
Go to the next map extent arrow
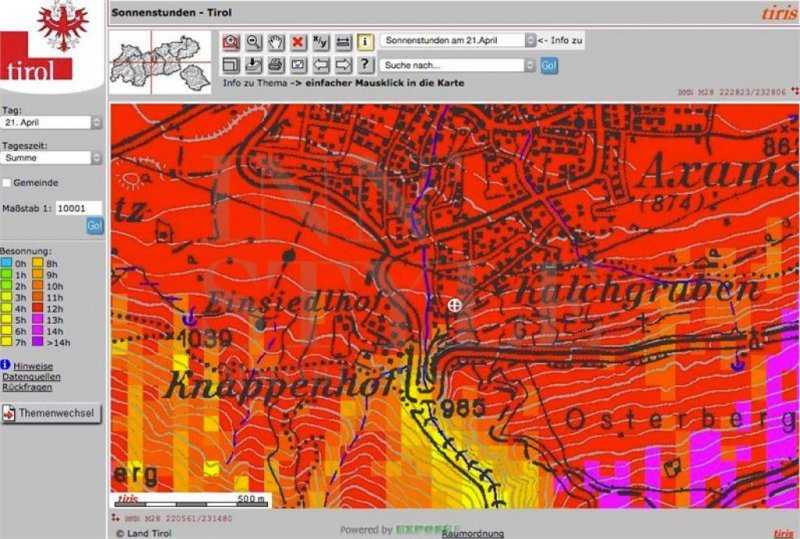click(342, 65)
